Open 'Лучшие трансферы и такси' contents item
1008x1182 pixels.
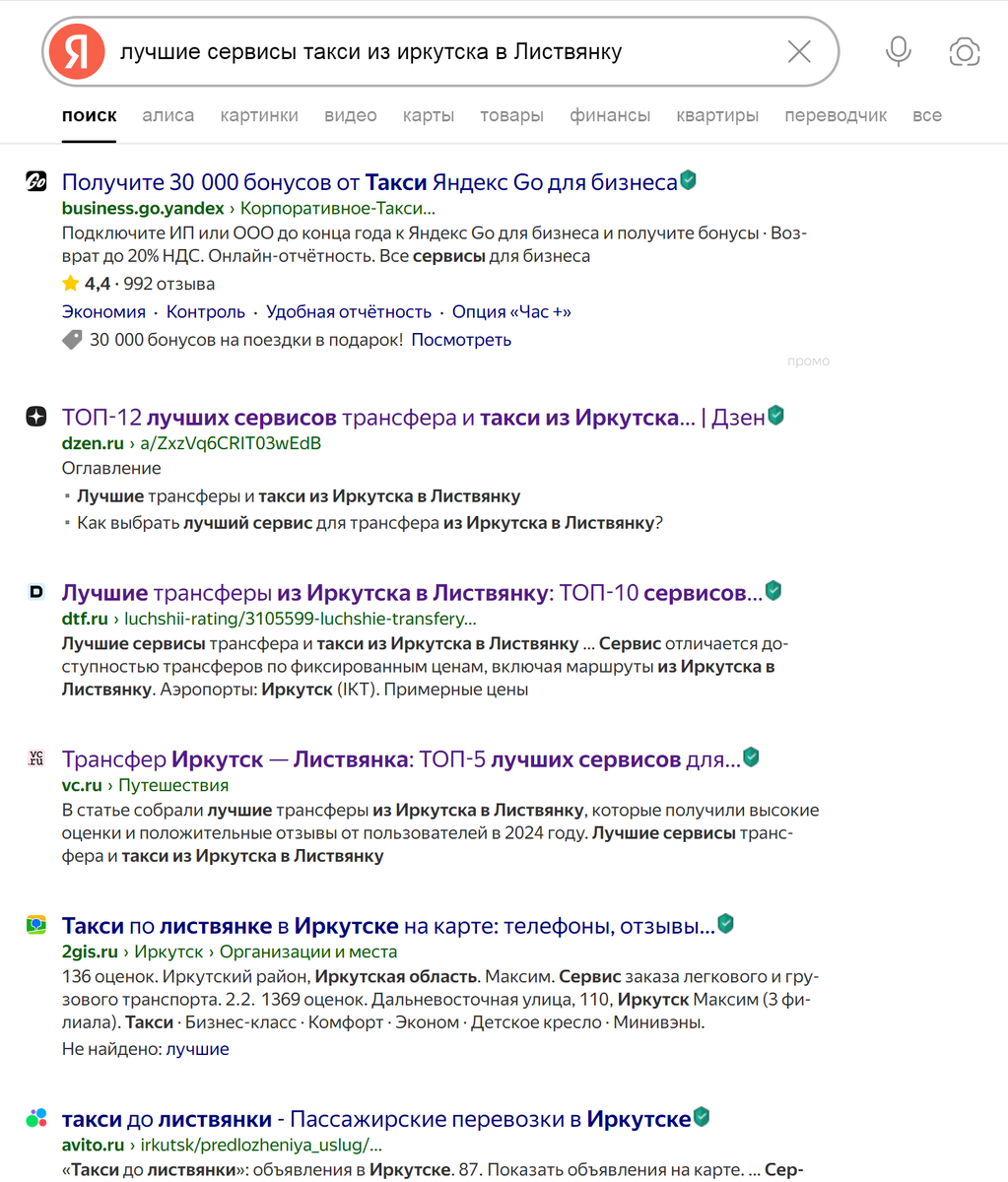[299, 495]
